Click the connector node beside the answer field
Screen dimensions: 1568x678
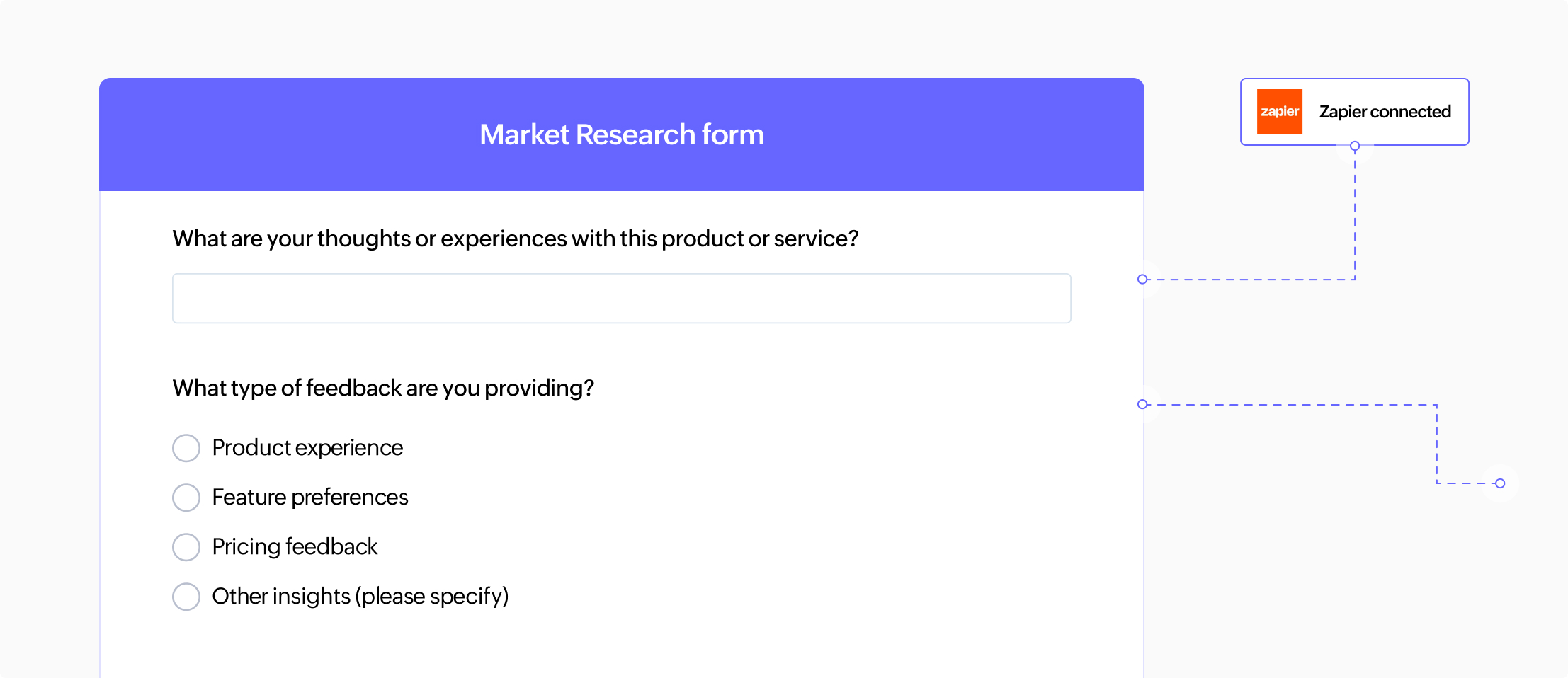pos(1142,280)
